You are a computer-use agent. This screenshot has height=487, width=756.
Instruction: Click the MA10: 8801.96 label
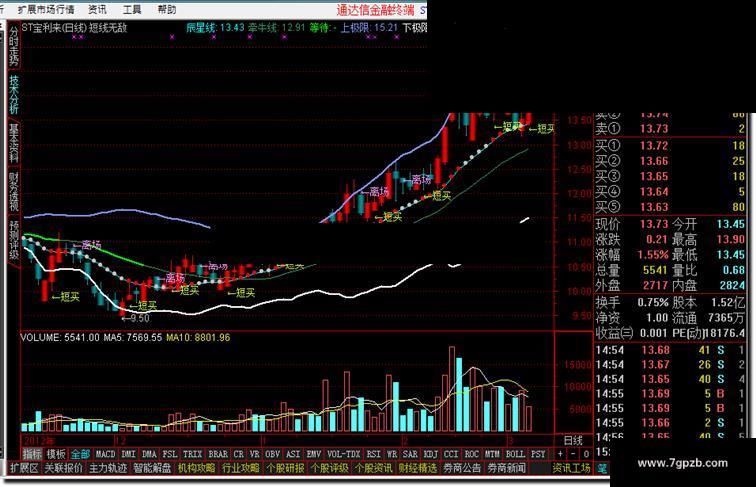click(x=198, y=338)
